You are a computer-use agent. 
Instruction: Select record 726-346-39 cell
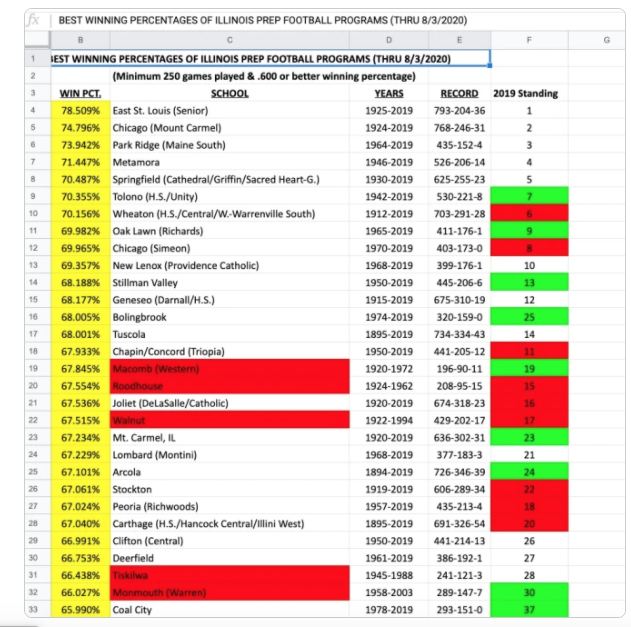460,472
